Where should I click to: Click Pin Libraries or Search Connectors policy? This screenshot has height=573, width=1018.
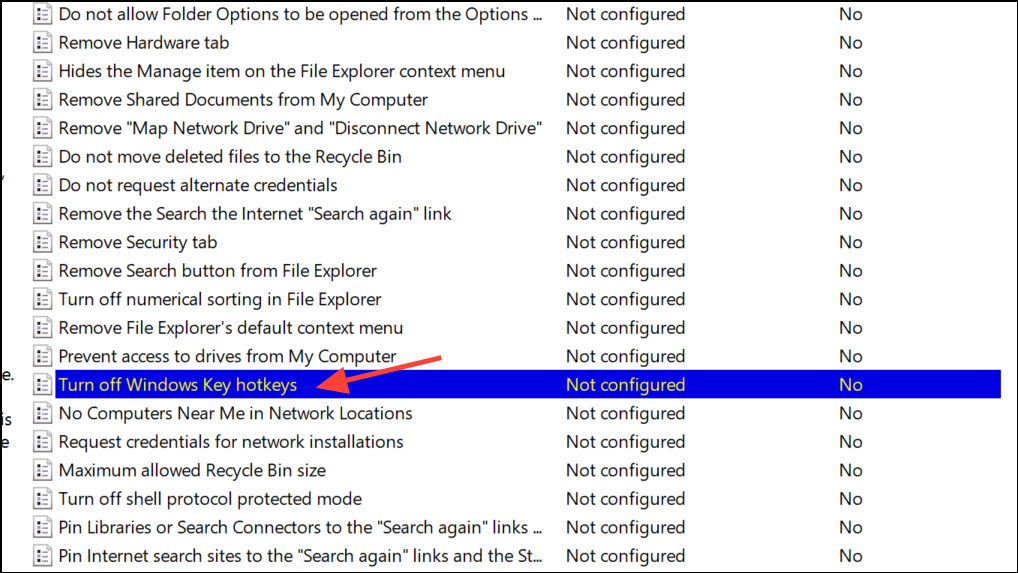coord(300,528)
